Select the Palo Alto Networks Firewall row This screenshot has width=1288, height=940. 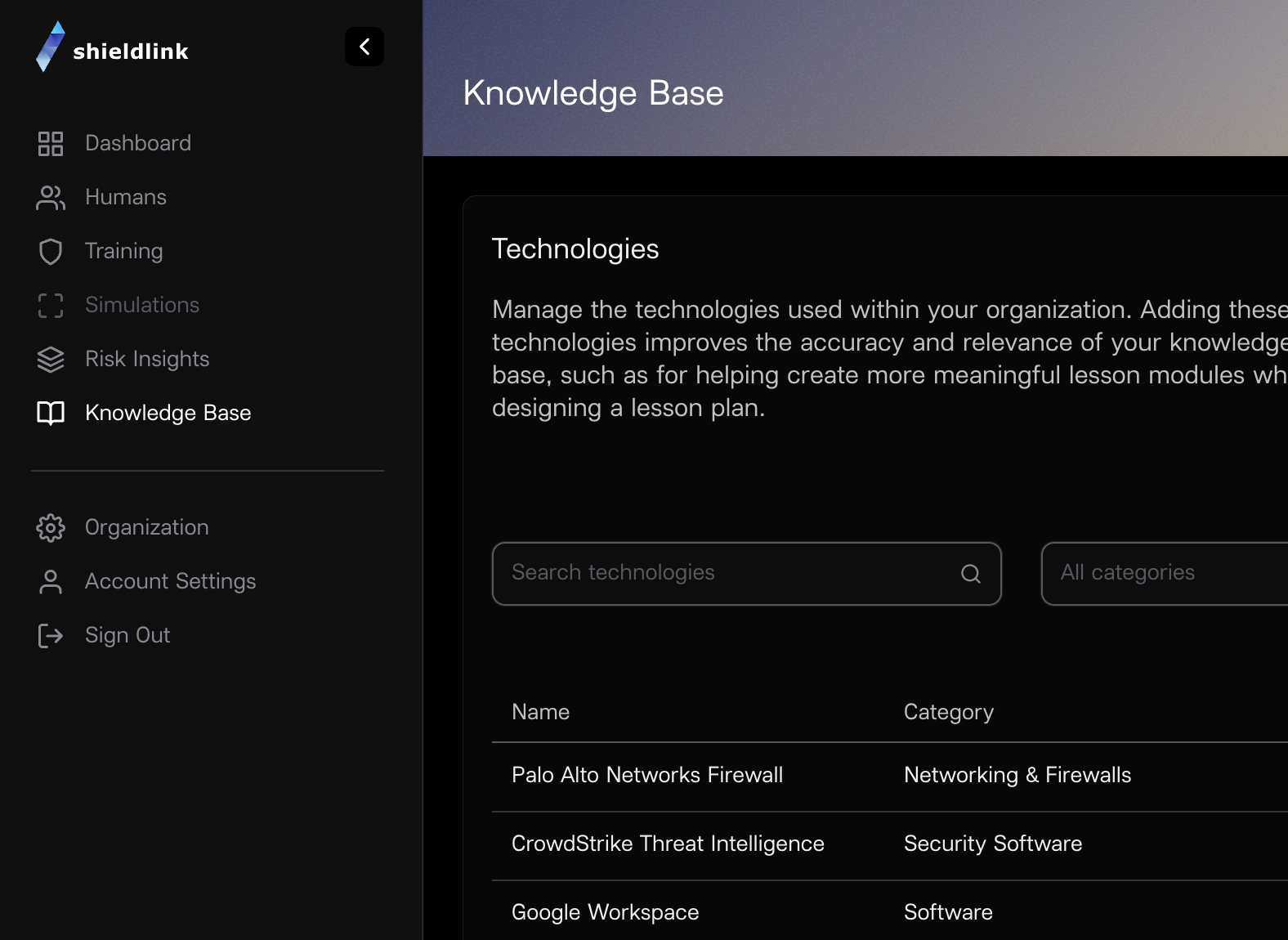click(x=890, y=776)
